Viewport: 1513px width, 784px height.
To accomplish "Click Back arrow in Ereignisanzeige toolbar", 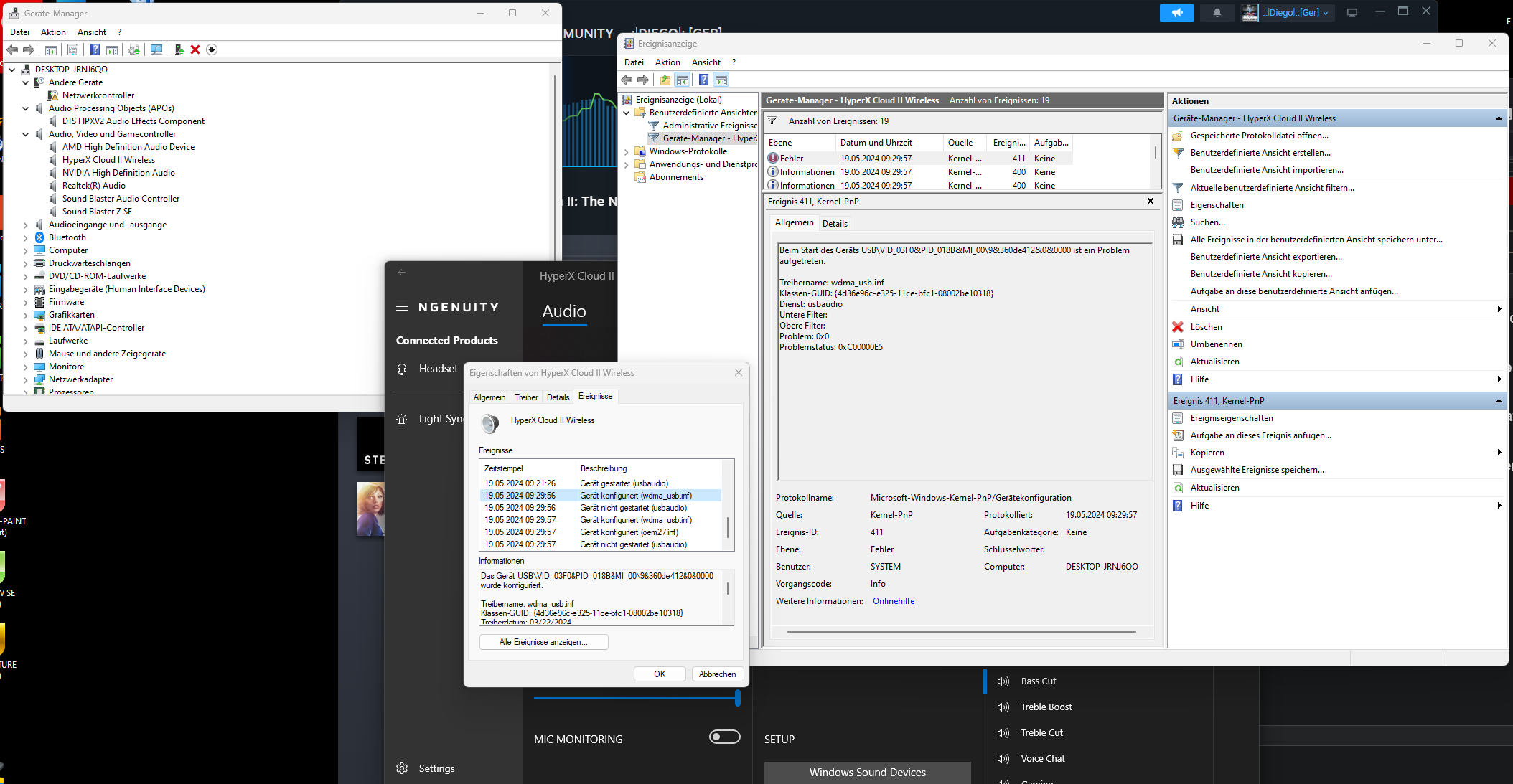I will pos(627,80).
